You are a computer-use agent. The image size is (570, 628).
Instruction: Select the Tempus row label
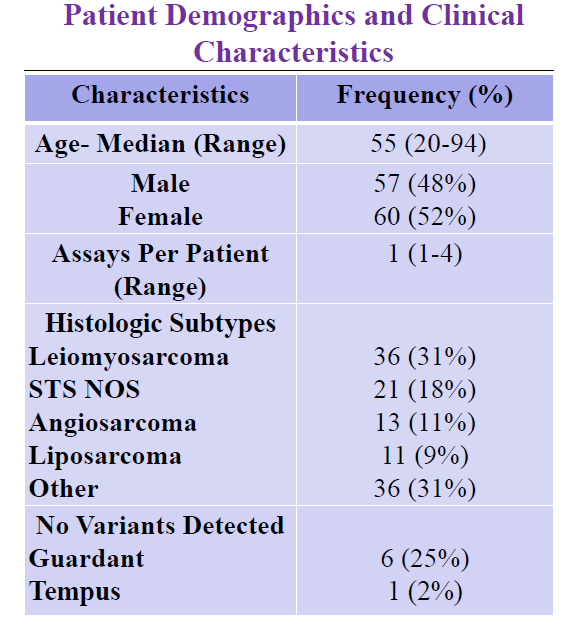pos(75,592)
